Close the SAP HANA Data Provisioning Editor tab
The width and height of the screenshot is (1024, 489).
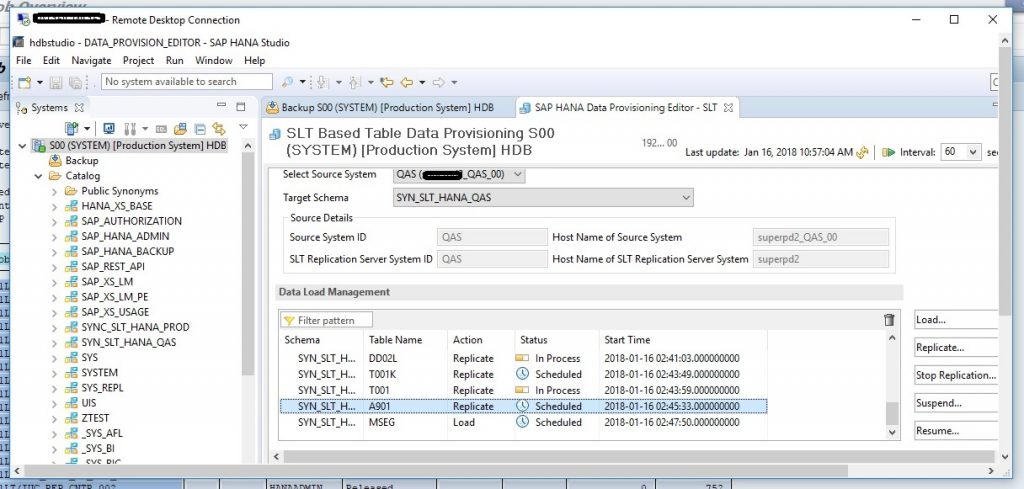click(x=729, y=108)
